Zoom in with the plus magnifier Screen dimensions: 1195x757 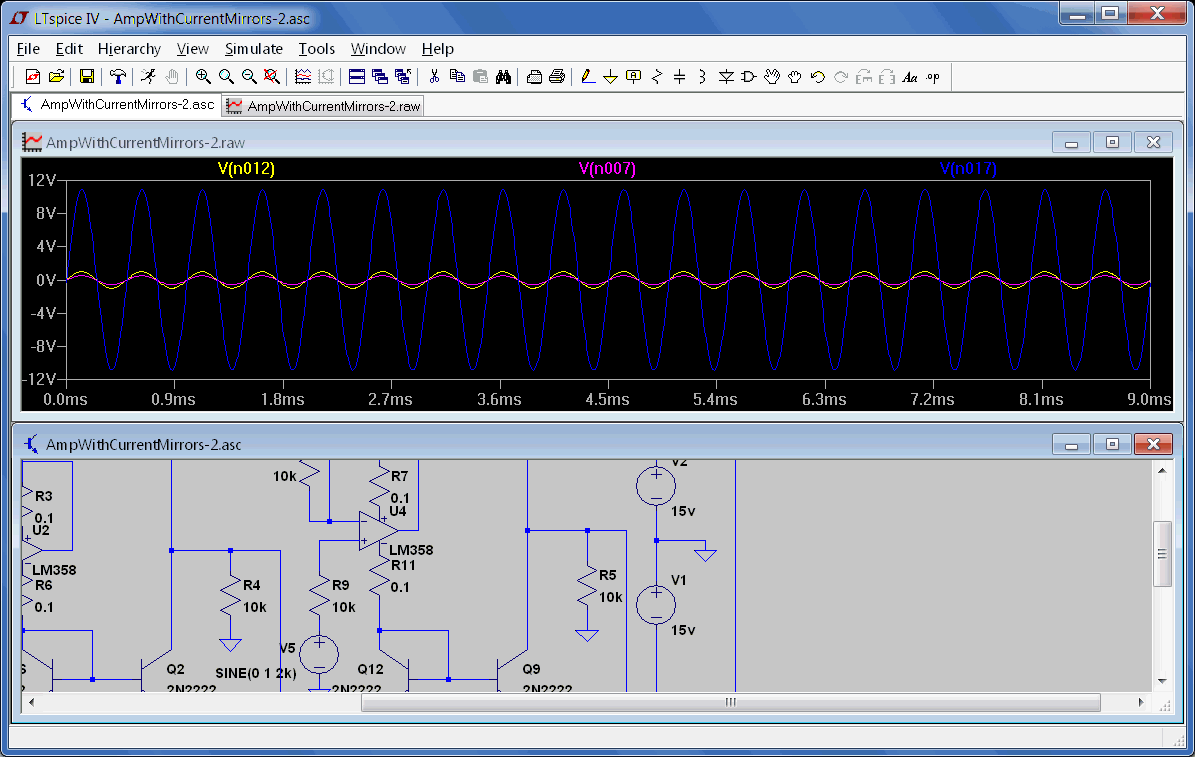(x=203, y=76)
